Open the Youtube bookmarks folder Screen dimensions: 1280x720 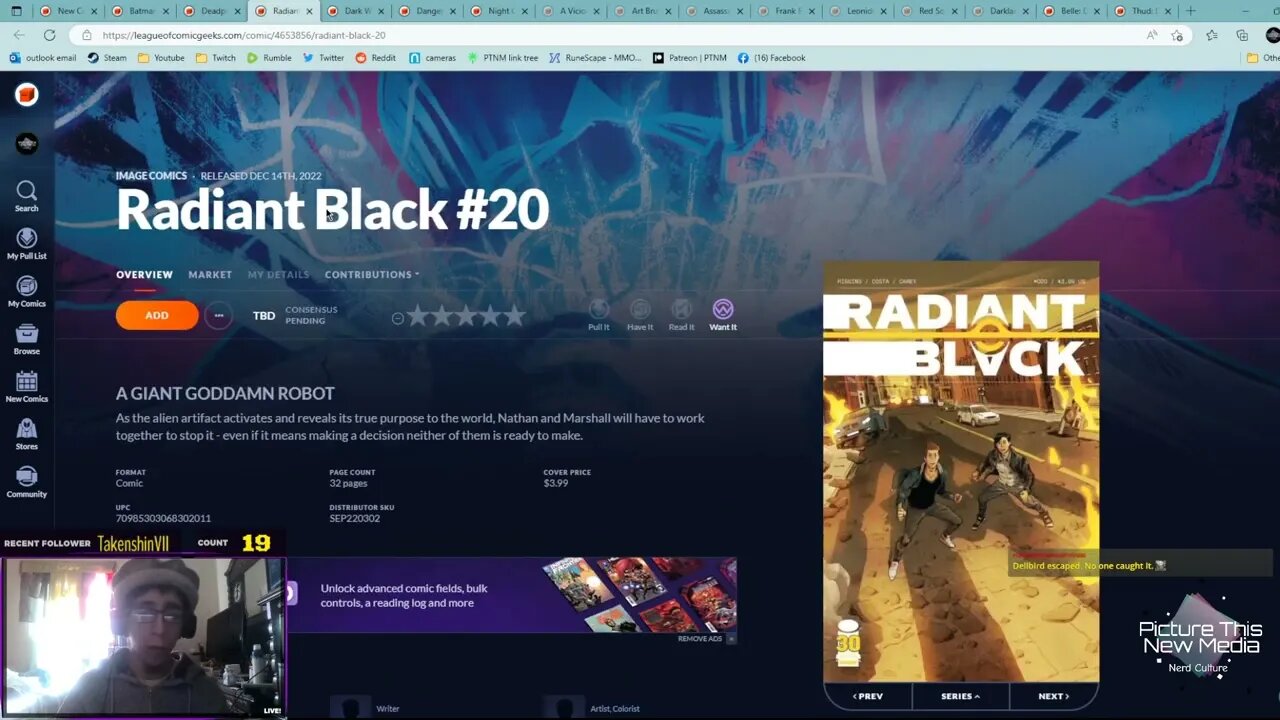click(x=161, y=58)
